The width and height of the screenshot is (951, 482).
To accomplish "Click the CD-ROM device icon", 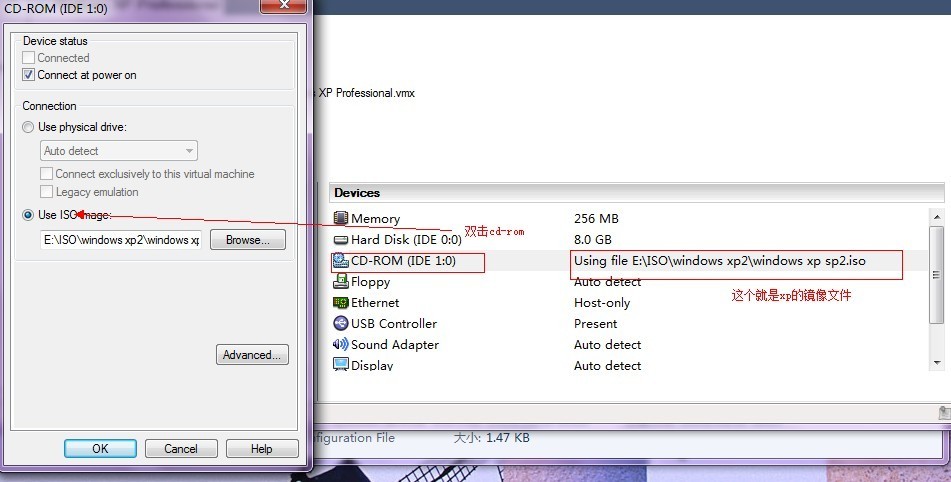I will pos(340,261).
